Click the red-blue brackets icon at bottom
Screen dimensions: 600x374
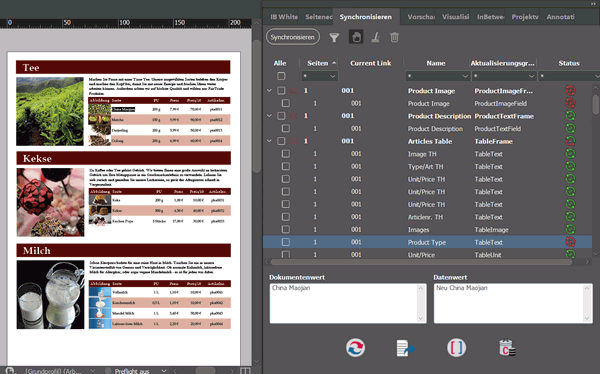point(456,348)
